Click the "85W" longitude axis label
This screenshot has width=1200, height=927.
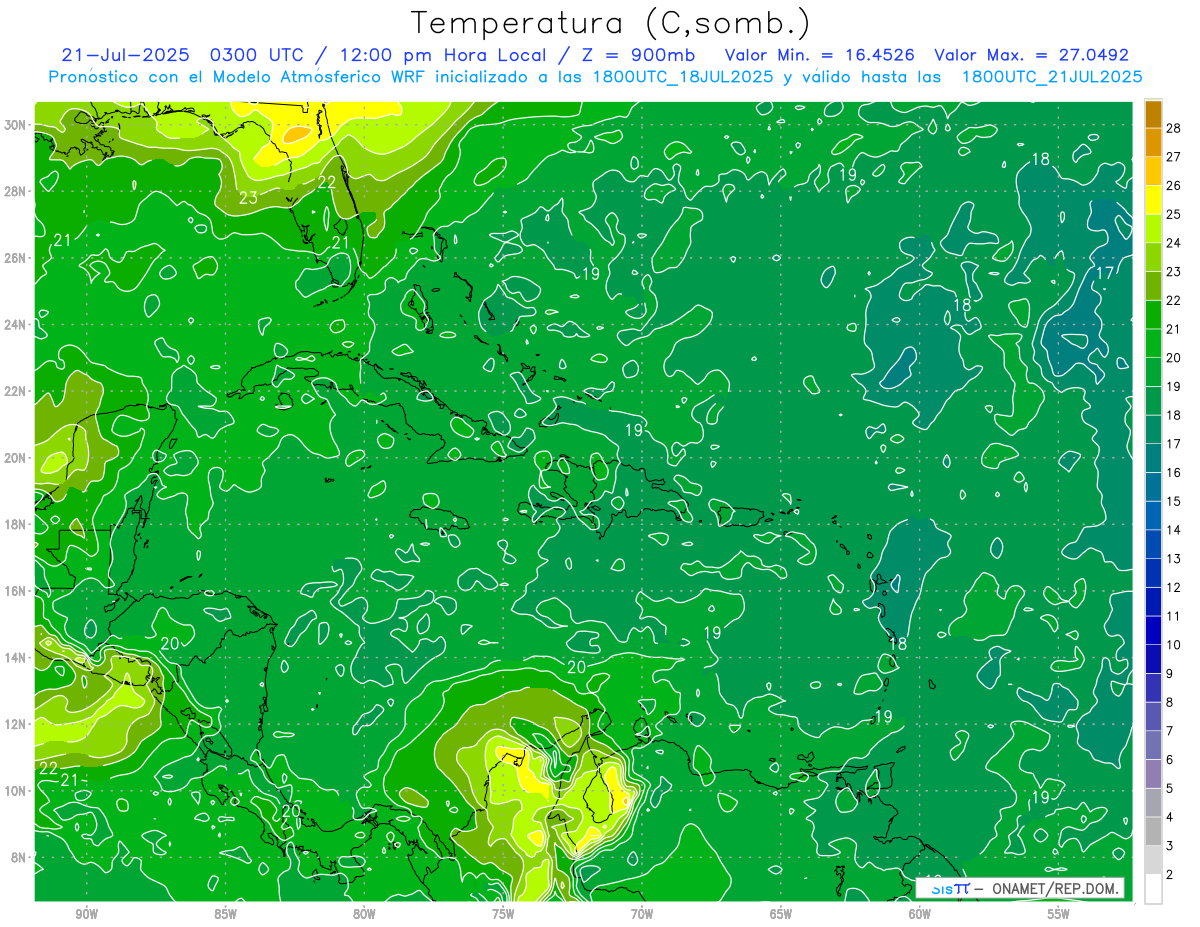point(225,914)
